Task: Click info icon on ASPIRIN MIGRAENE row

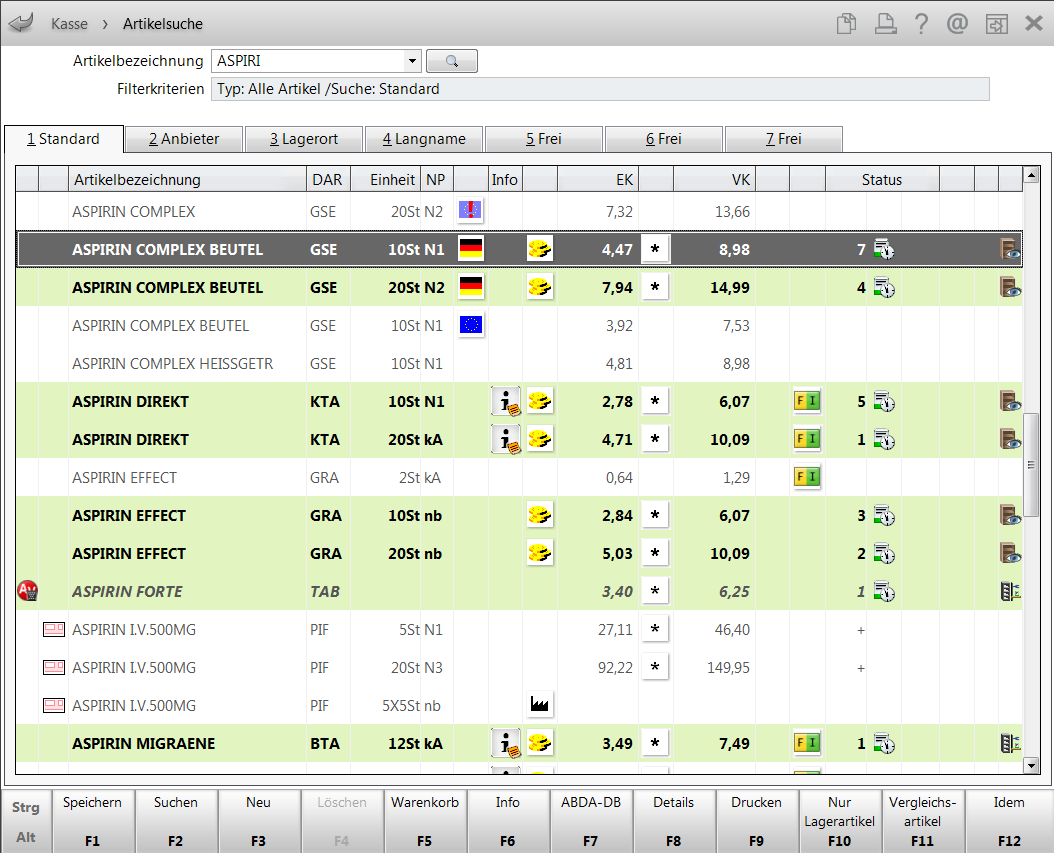Action: 505,743
